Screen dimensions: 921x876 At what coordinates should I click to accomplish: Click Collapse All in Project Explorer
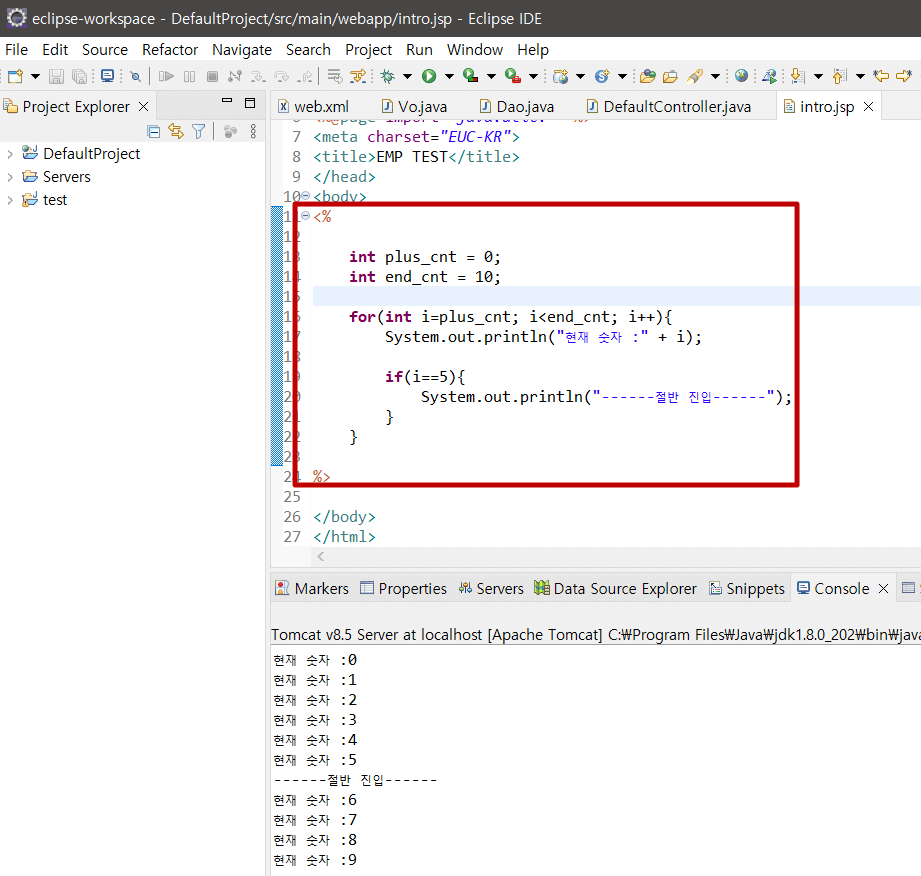[x=154, y=132]
